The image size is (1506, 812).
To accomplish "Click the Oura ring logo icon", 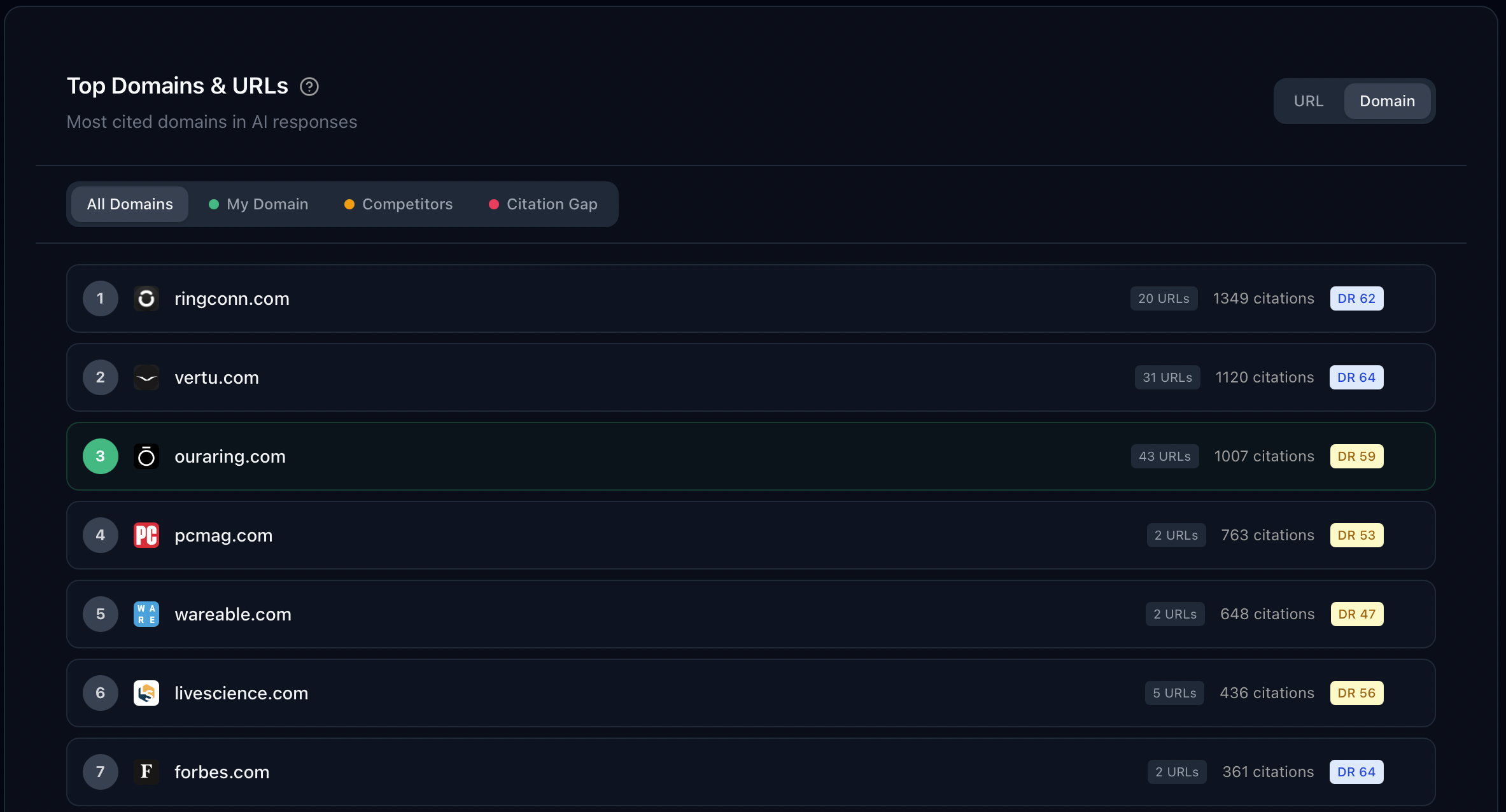I will click(146, 456).
